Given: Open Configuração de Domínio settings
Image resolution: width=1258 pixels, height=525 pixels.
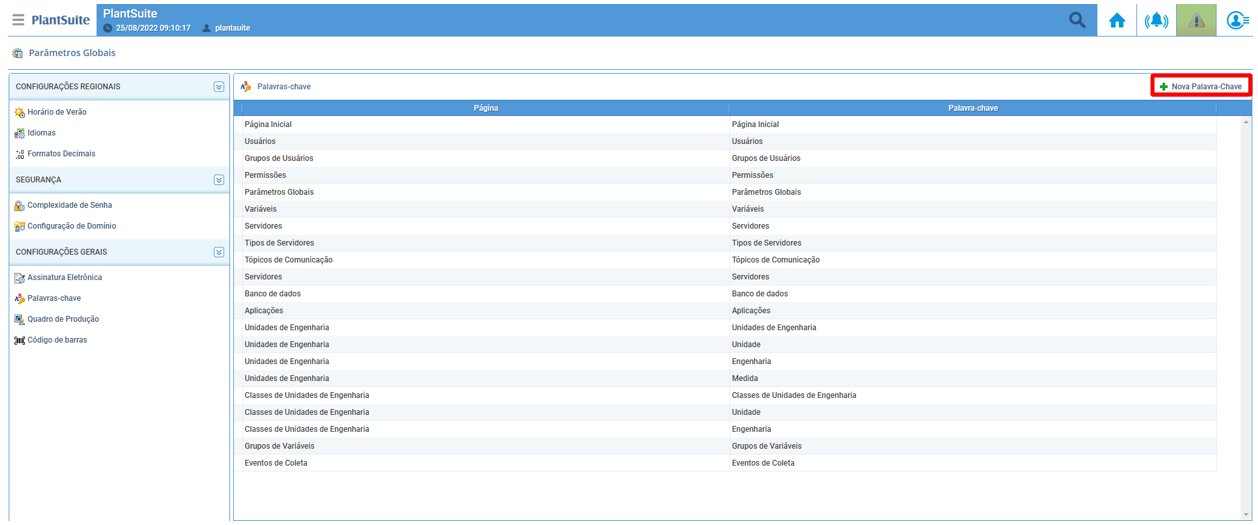Looking at the screenshot, I should tap(72, 226).
